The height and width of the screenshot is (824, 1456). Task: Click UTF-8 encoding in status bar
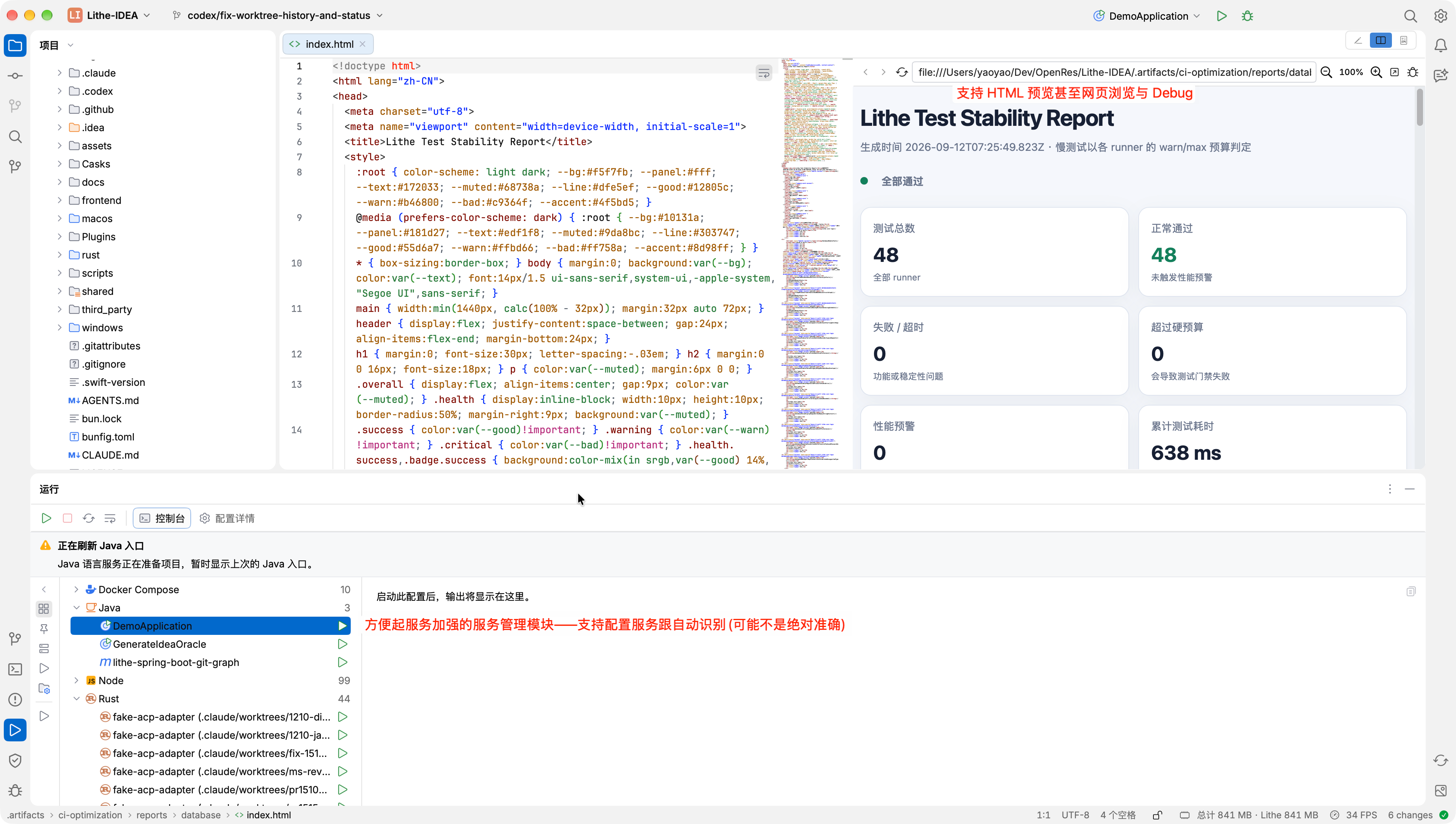click(1075, 815)
